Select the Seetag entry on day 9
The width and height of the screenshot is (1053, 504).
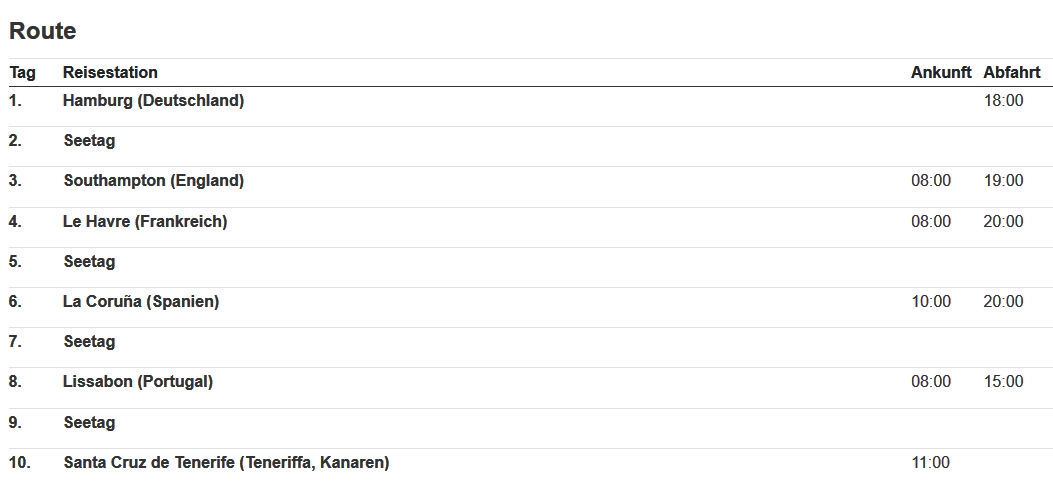click(x=89, y=422)
